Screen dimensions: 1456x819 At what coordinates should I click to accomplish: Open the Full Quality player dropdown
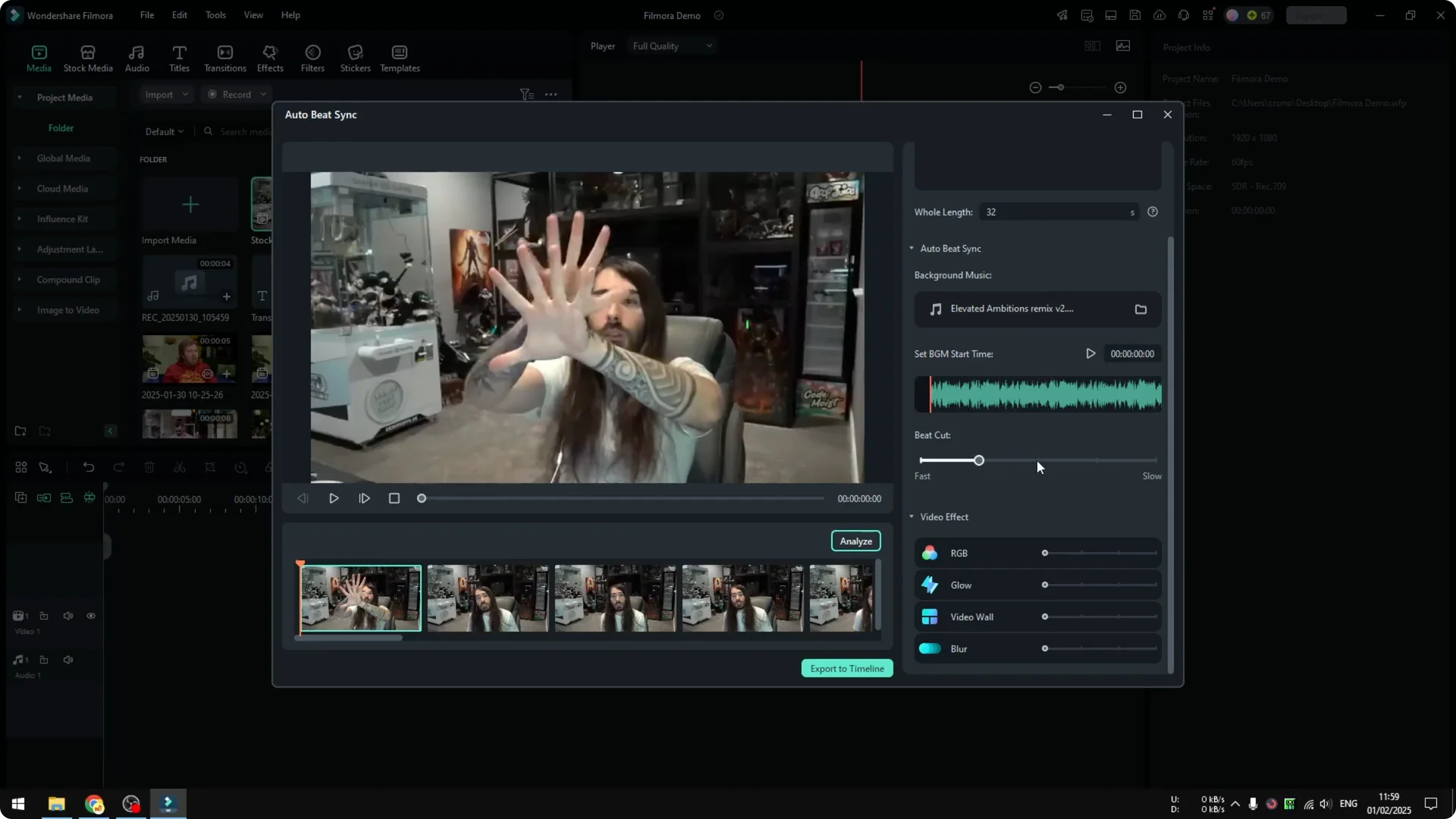[671, 45]
